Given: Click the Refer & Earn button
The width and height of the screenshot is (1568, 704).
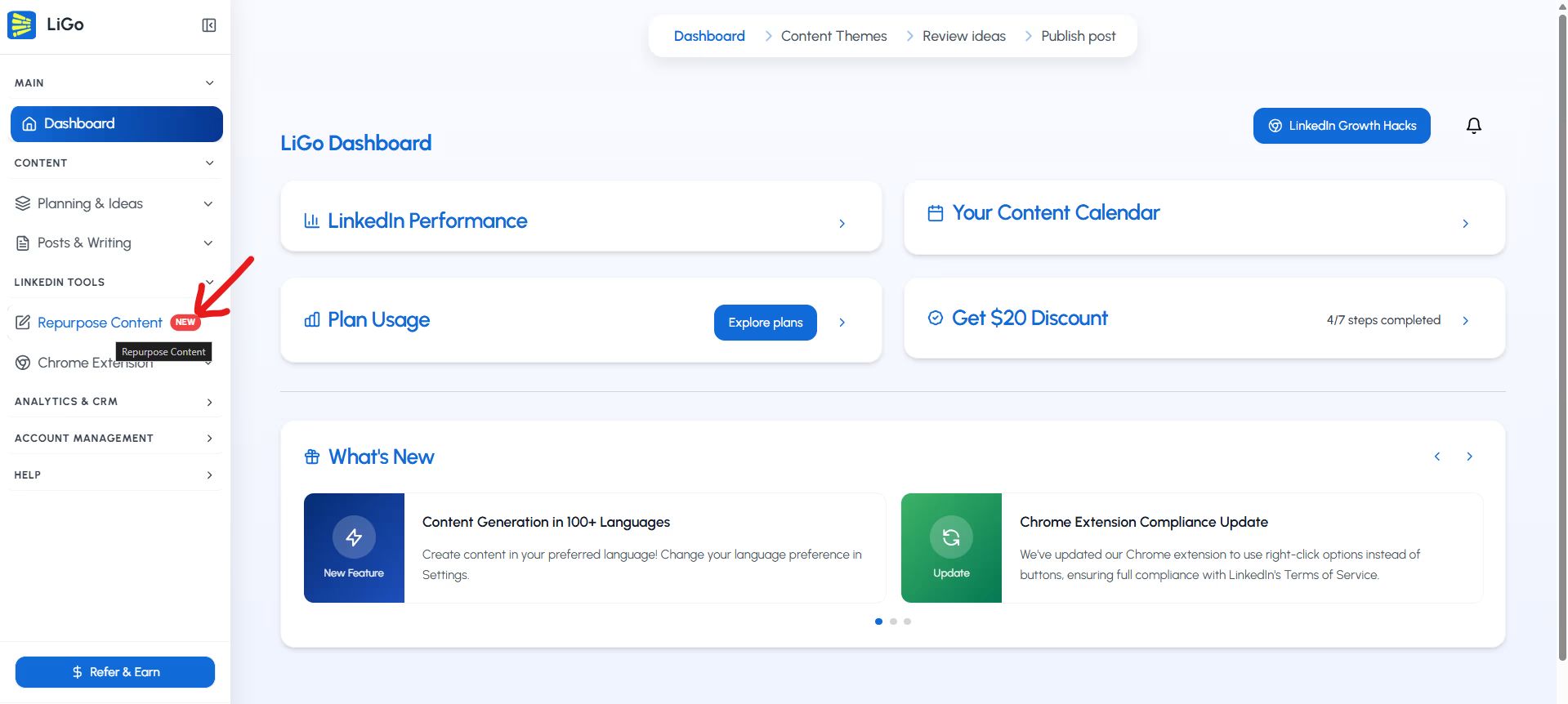Looking at the screenshot, I should 115,672.
